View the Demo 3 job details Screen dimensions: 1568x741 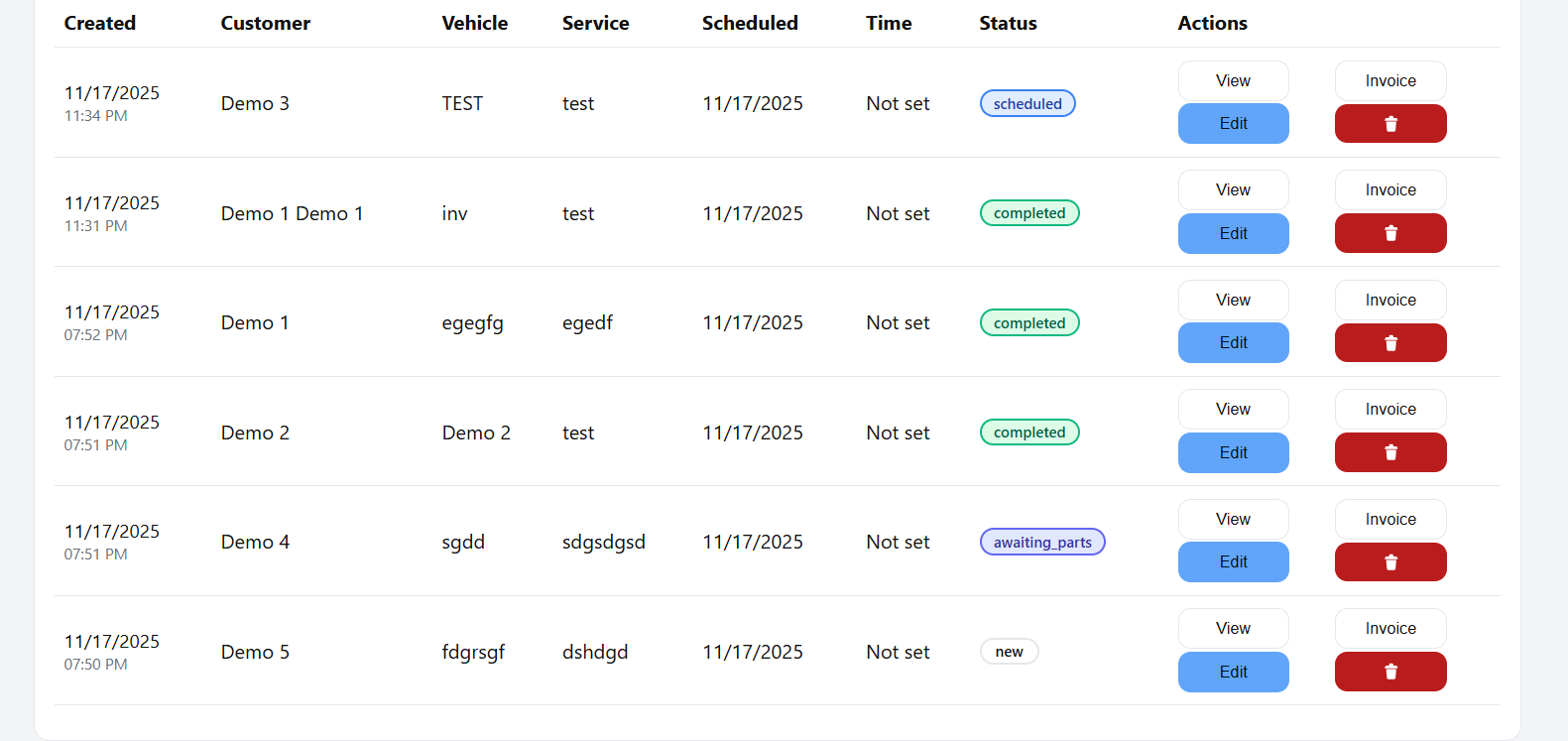click(x=1233, y=81)
